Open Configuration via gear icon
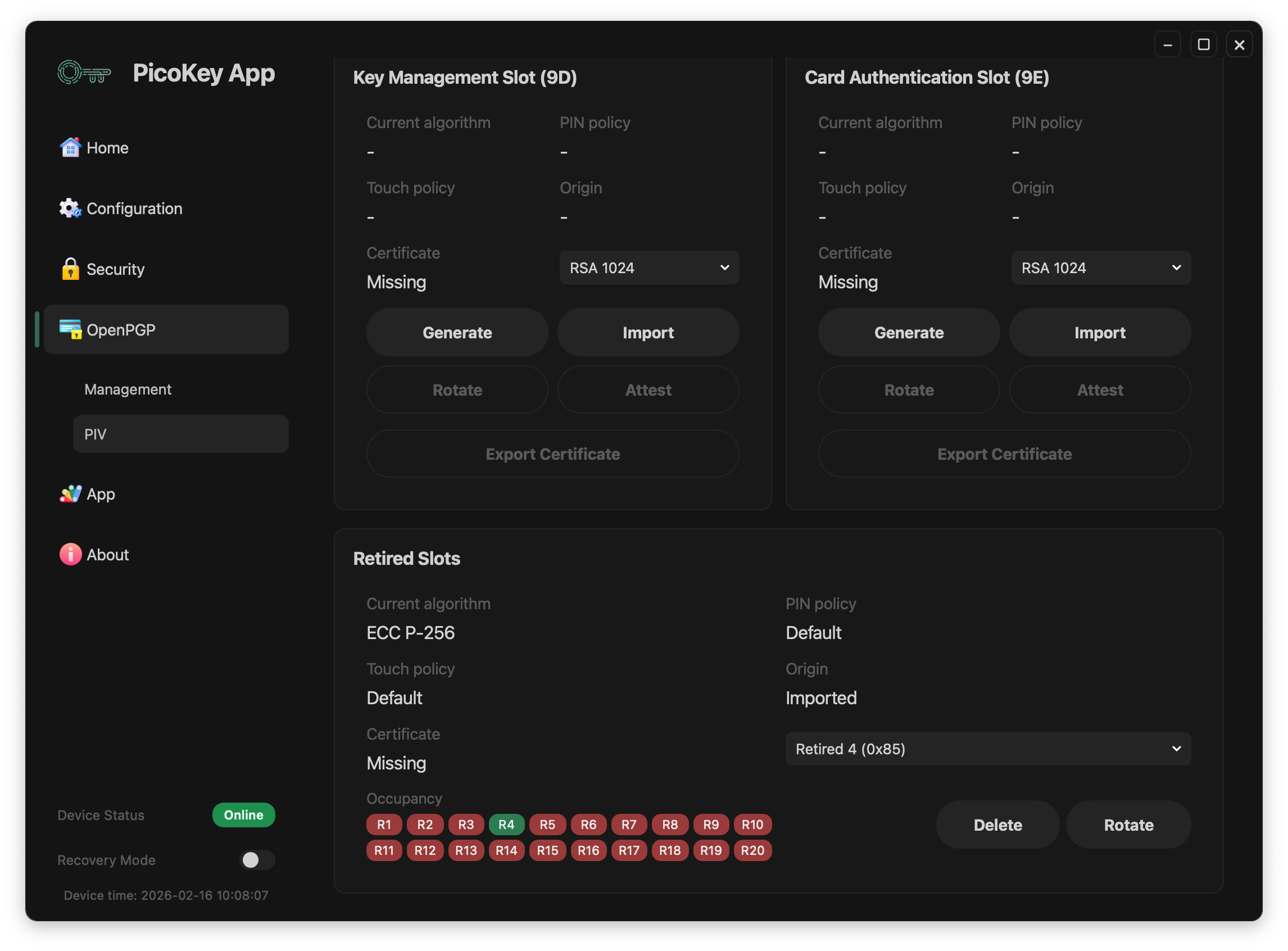Viewport: 1288px width, 951px height. point(70,209)
